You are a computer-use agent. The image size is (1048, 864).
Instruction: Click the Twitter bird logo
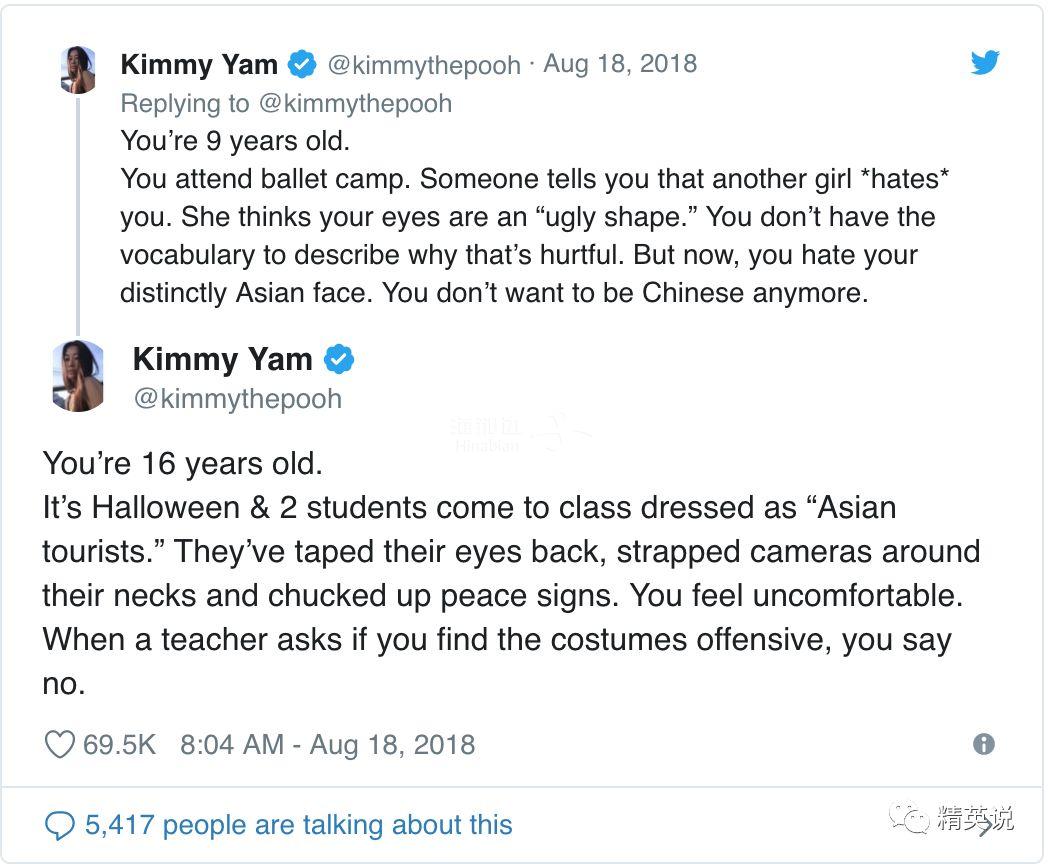tap(985, 62)
